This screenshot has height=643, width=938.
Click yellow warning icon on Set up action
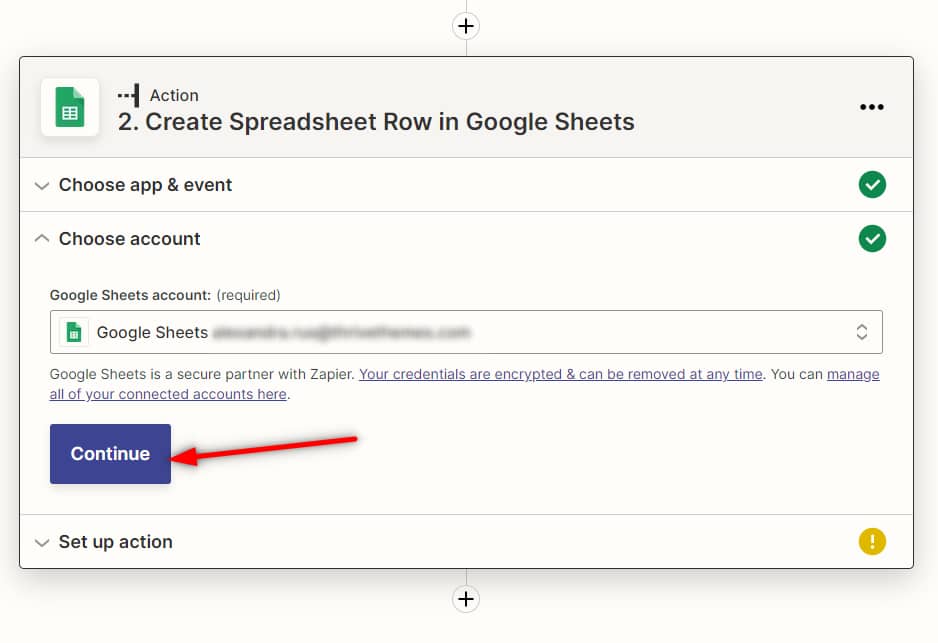click(872, 542)
